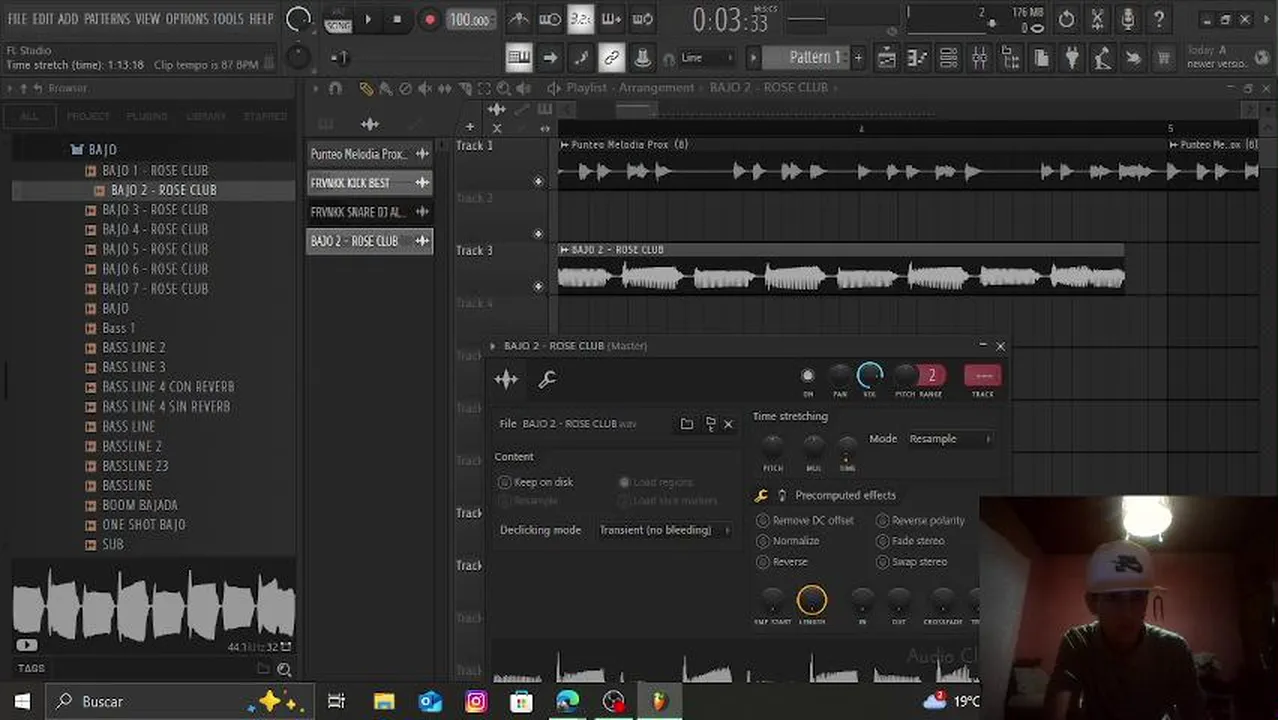Screen dimensions: 1278x720
Task: Click the red Record button
Action: pos(429,19)
